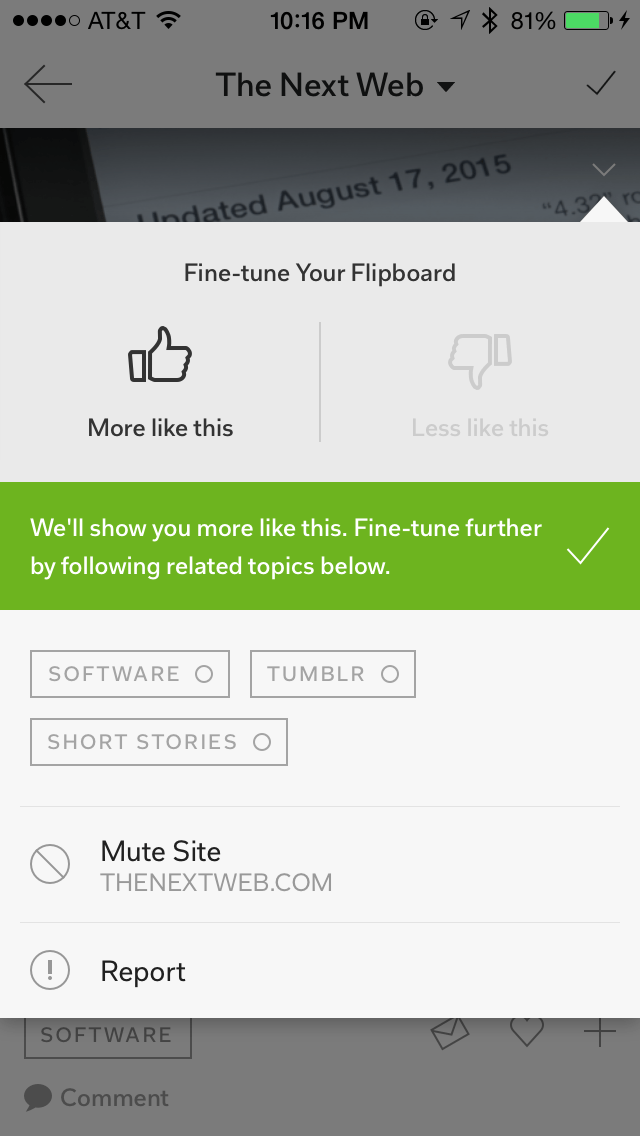Choose the Report menu entry
This screenshot has height=1136, width=640.
[143, 972]
